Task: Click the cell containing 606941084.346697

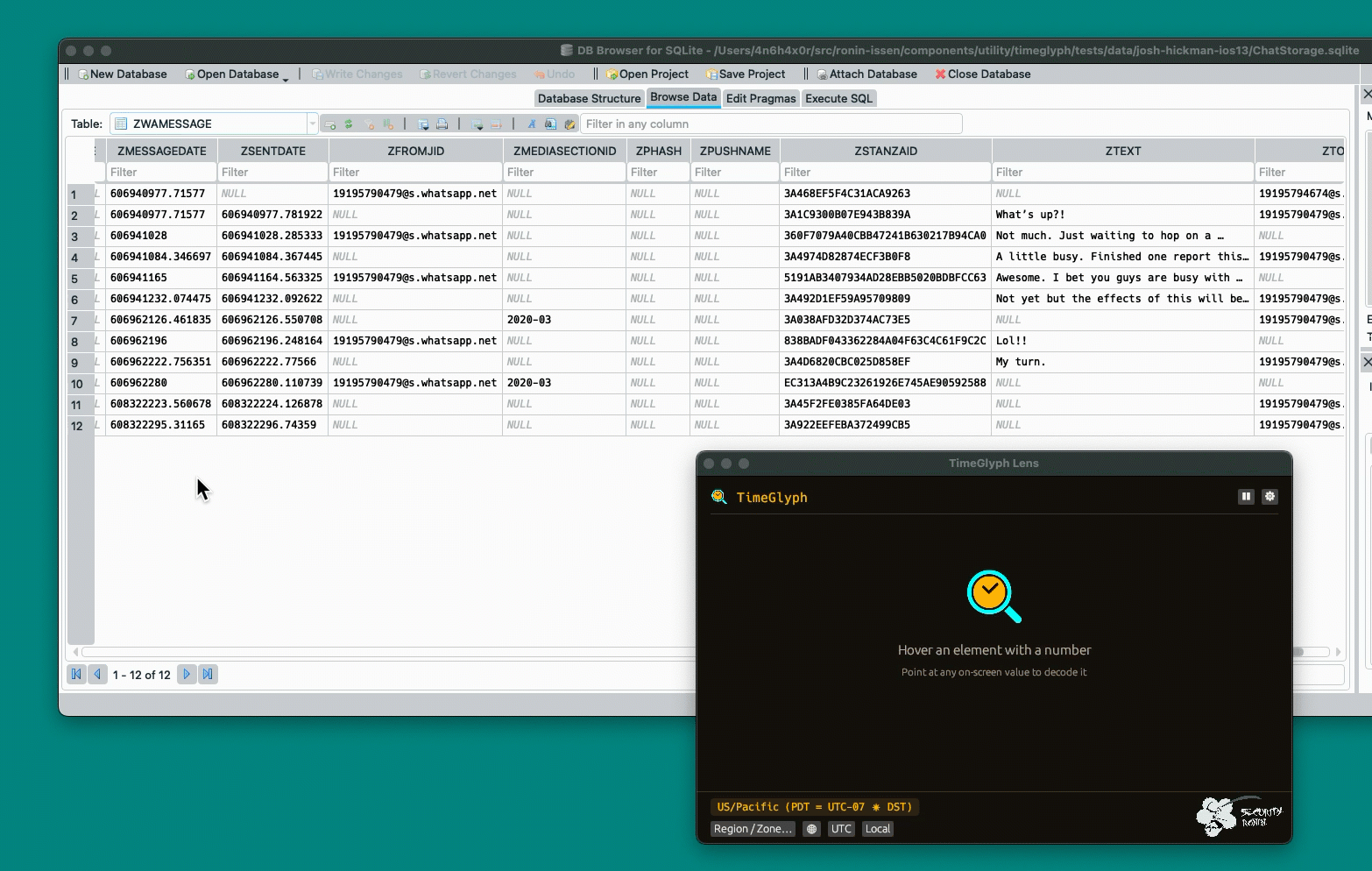Action: click(161, 257)
